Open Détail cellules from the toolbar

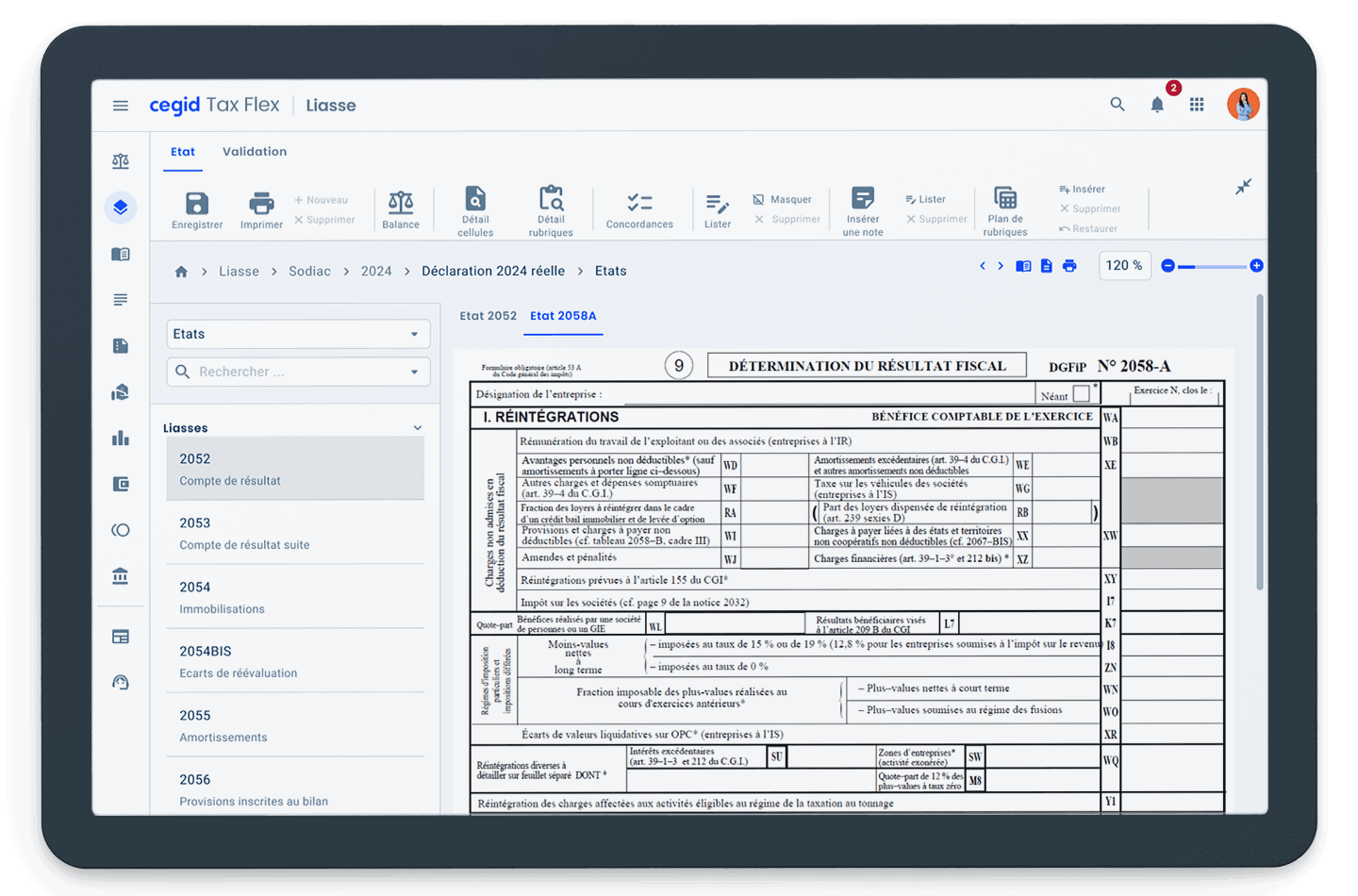(475, 199)
